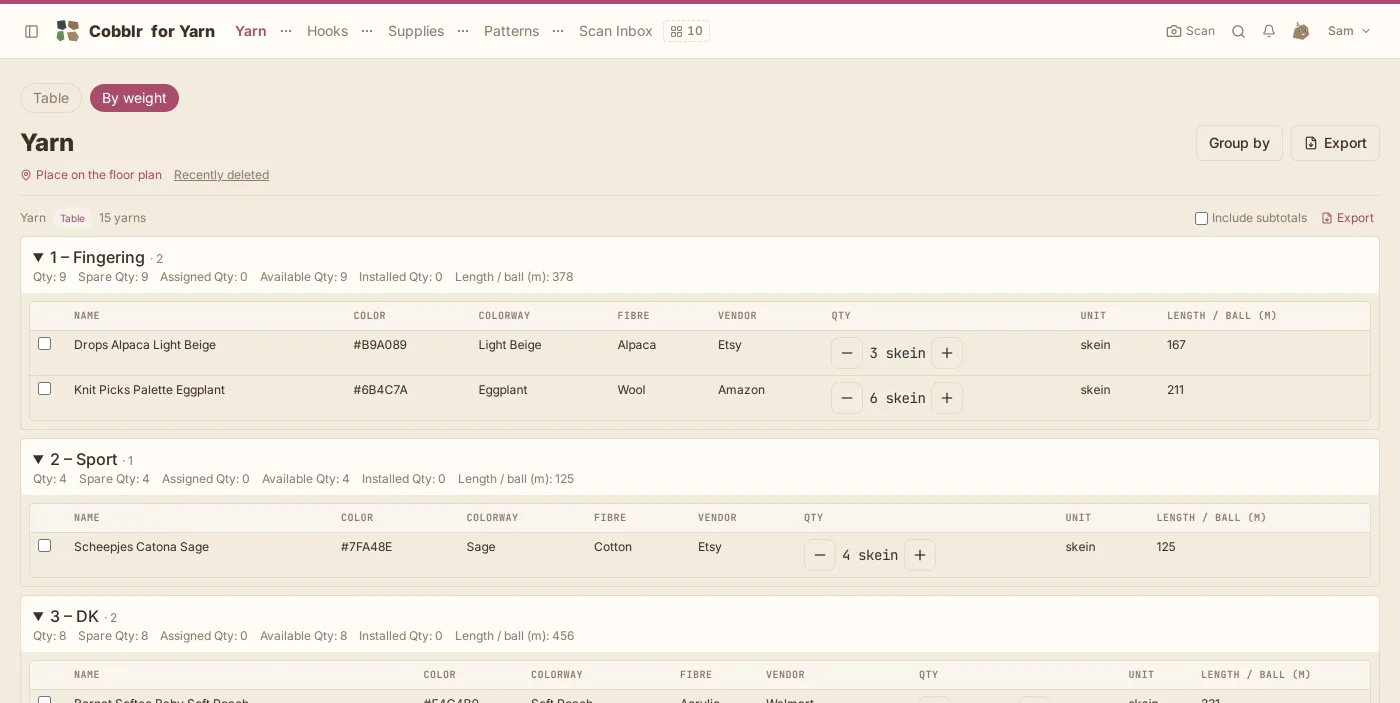1400x703 pixels.
Task: Open the Recently deleted link
Action: tap(221, 175)
